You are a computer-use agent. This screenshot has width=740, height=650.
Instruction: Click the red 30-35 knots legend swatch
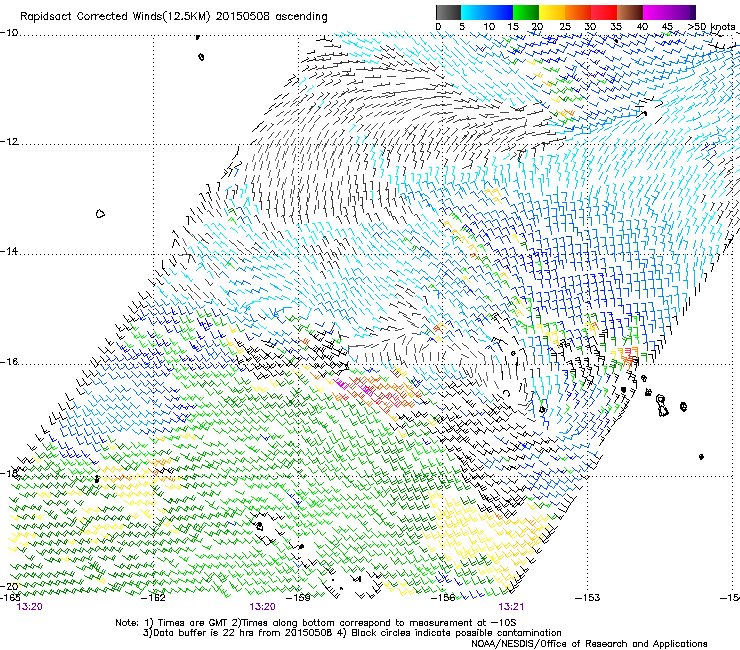pyautogui.click(x=604, y=12)
